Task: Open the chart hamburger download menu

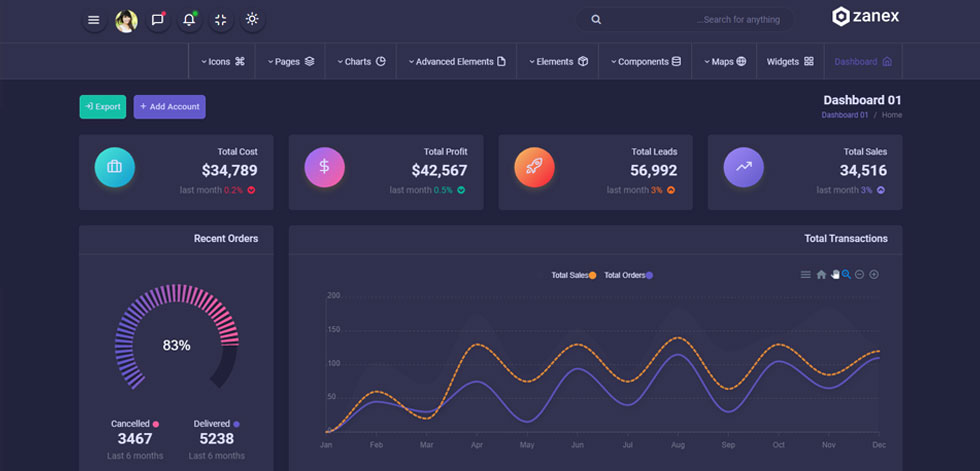Action: tap(806, 274)
